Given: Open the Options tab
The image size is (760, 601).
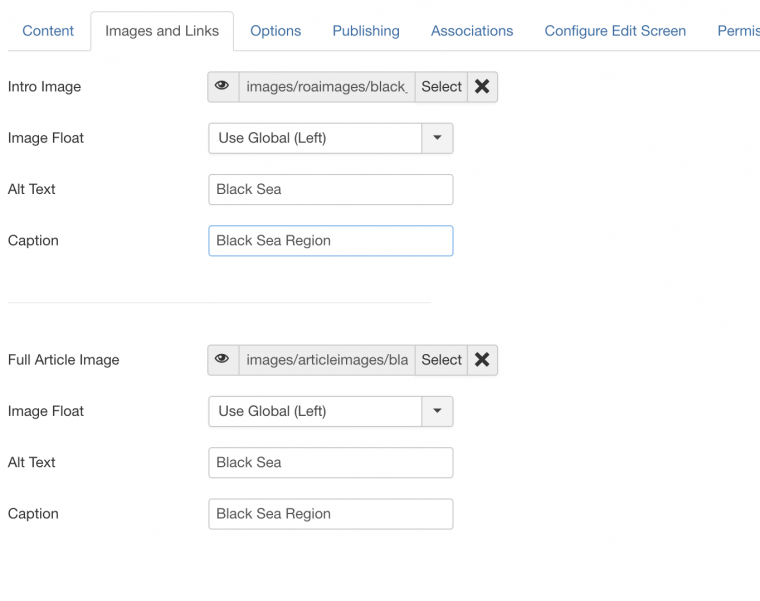Looking at the screenshot, I should click(276, 31).
